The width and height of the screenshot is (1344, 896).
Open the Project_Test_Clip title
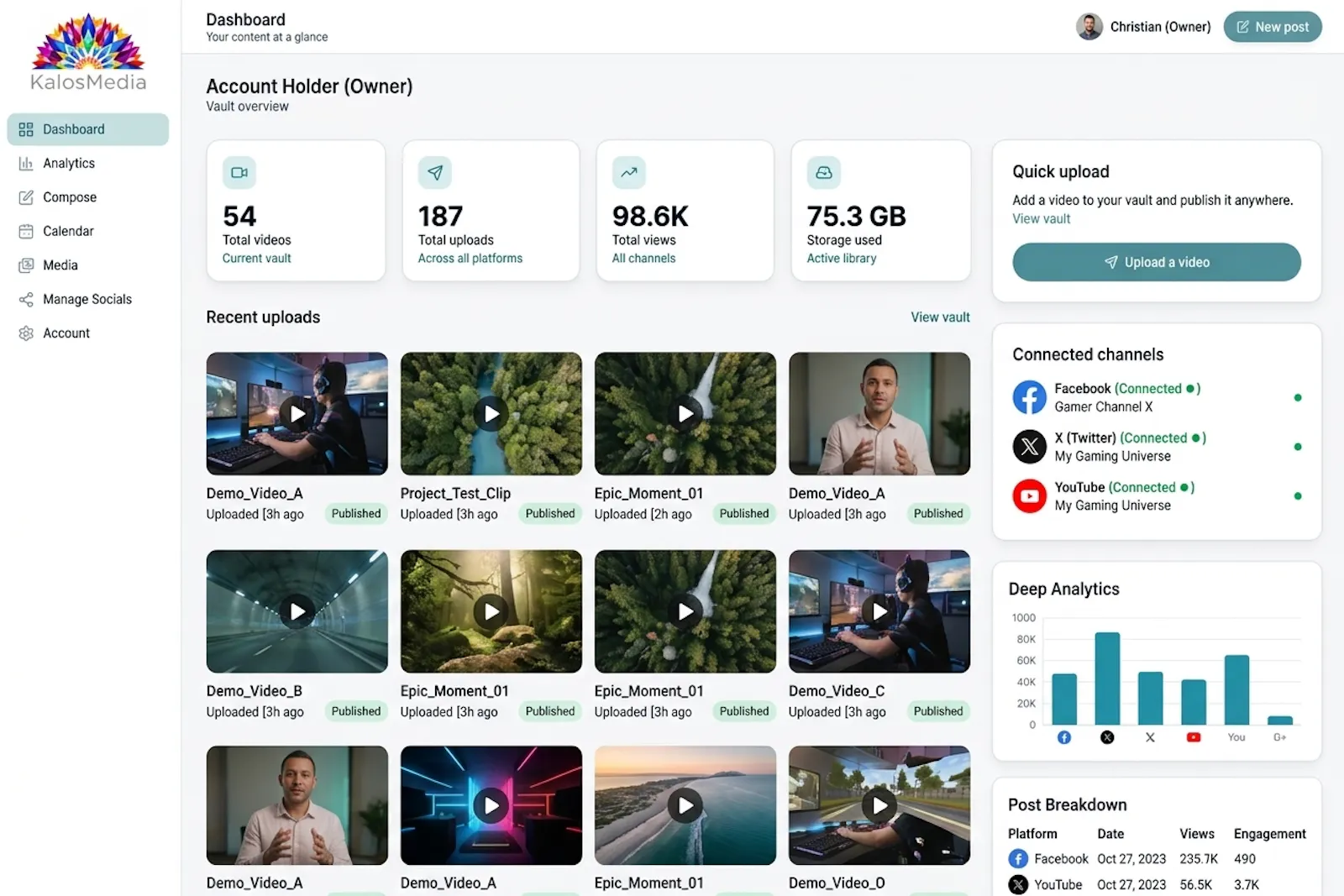456,494
